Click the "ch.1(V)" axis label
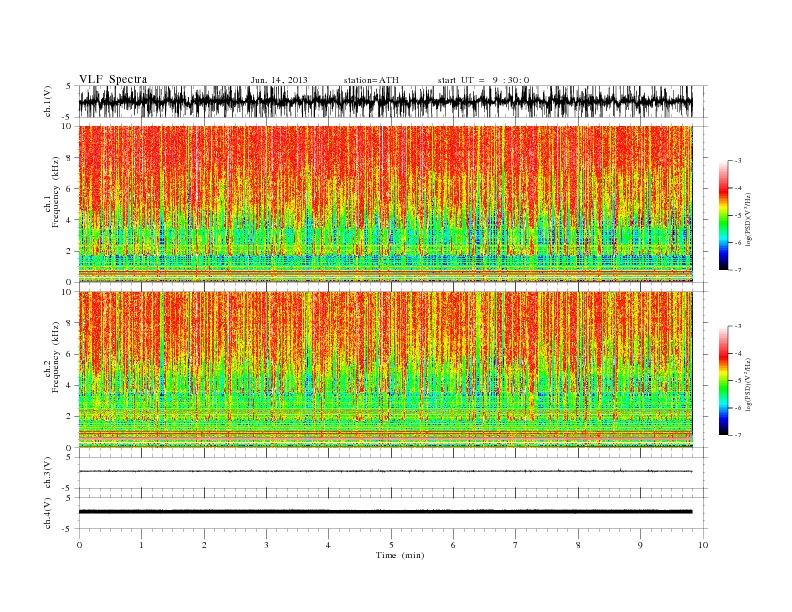 tap(48, 101)
